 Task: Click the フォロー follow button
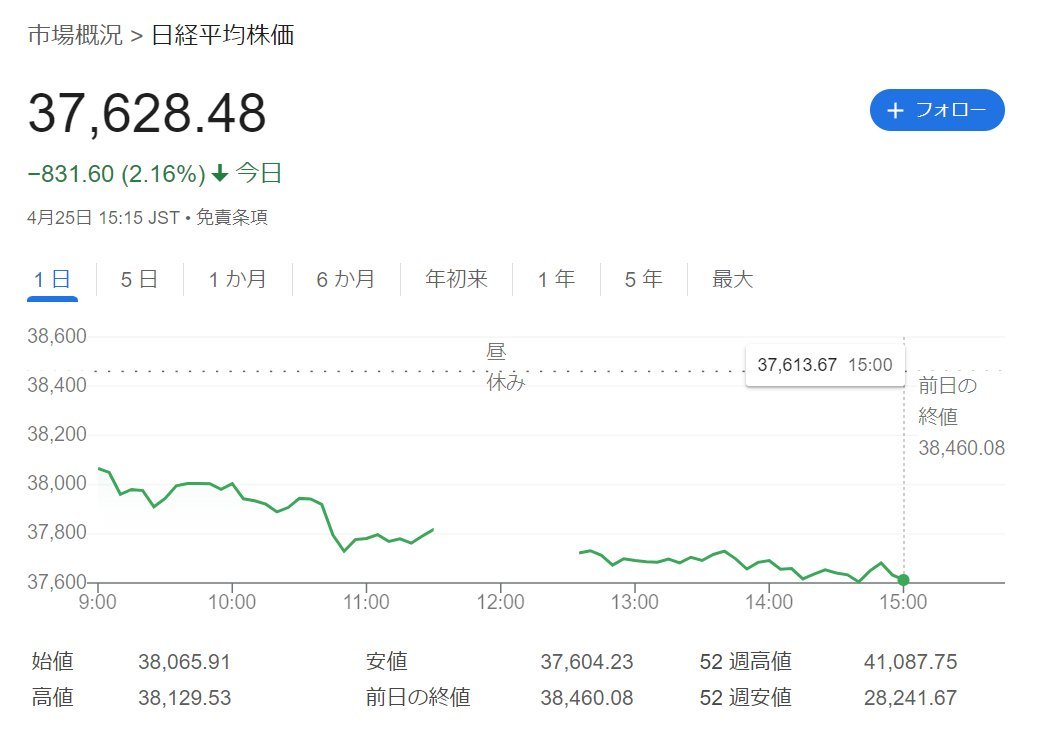(937, 110)
